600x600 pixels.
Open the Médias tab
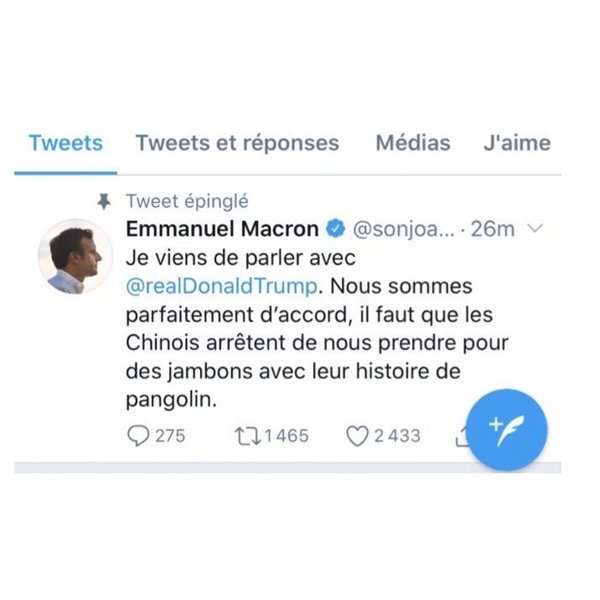tap(413, 143)
